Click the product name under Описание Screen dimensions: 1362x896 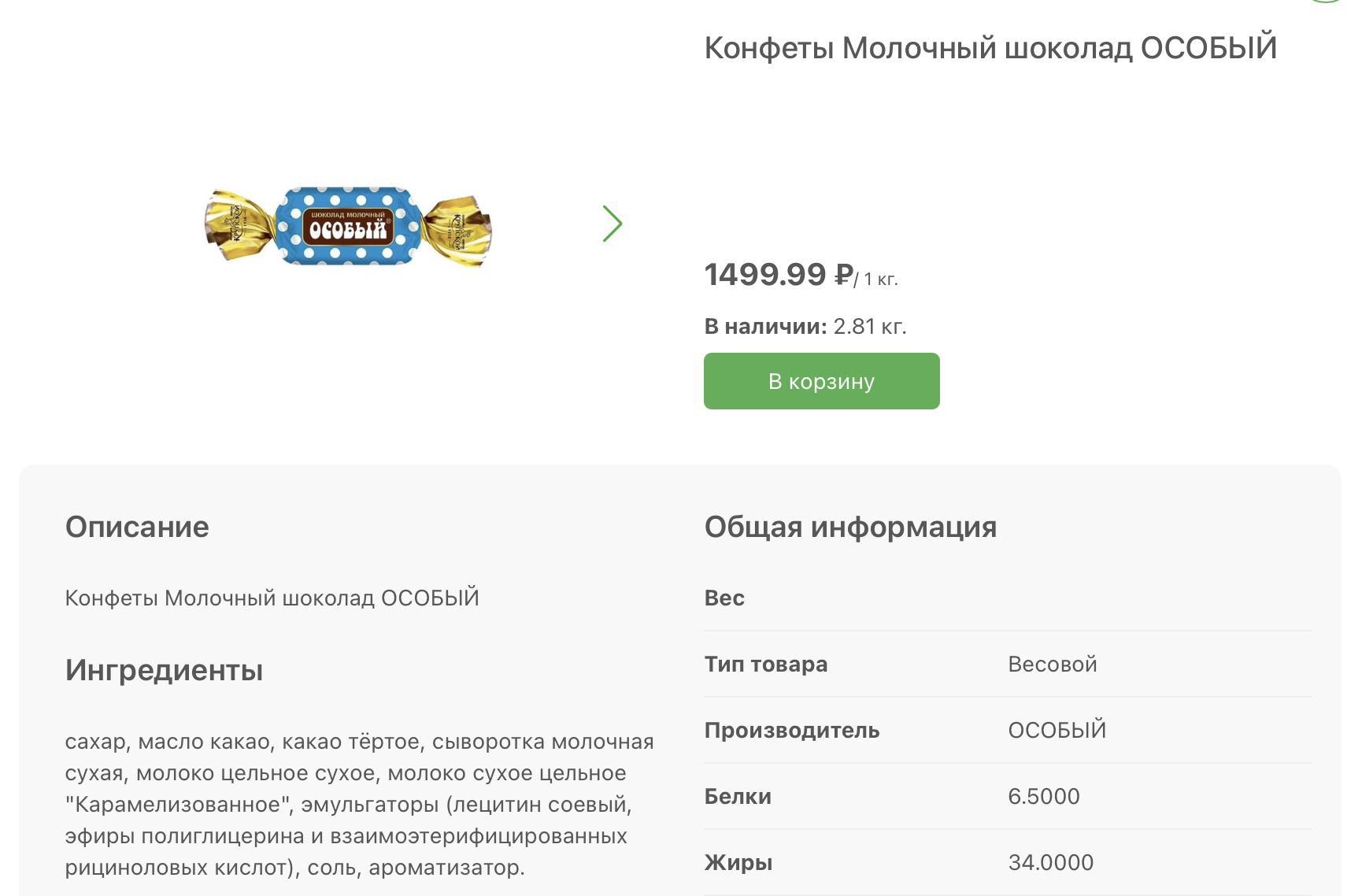point(272,598)
